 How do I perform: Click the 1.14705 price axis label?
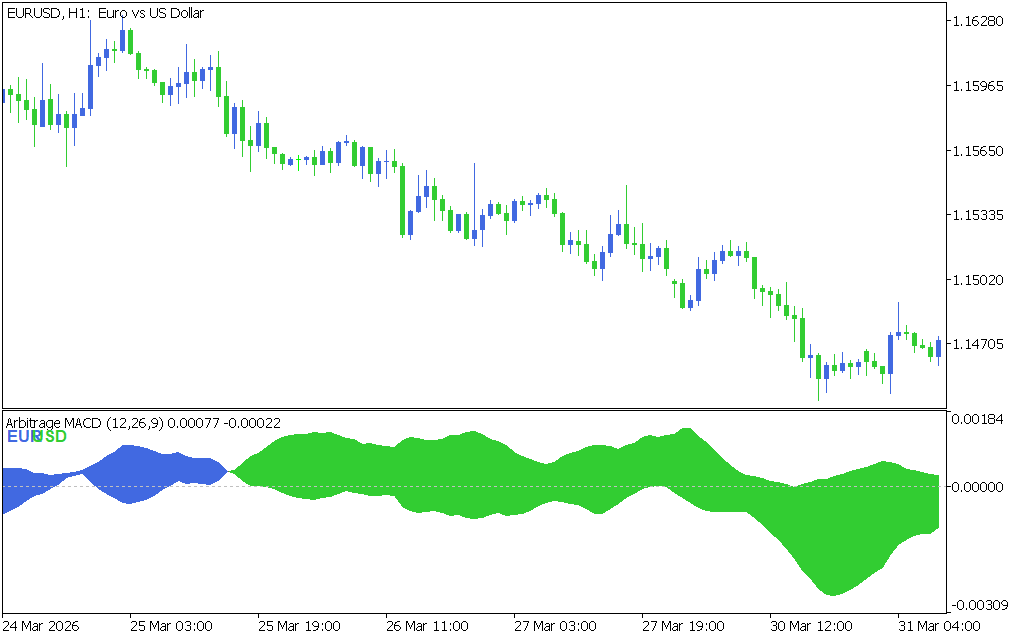click(980, 344)
